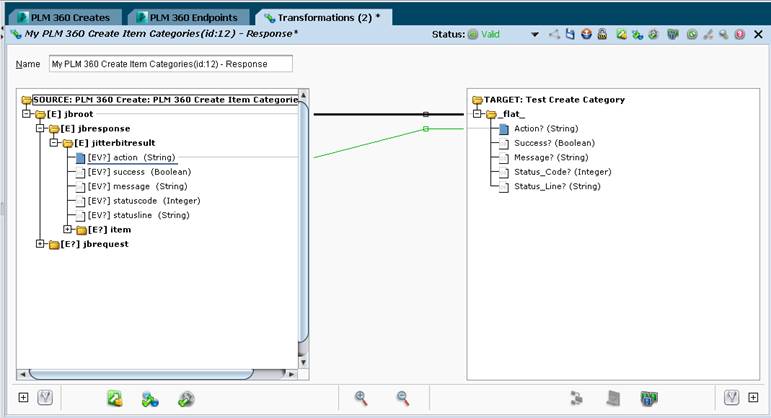Collapse the jbroot node

pos(26,114)
